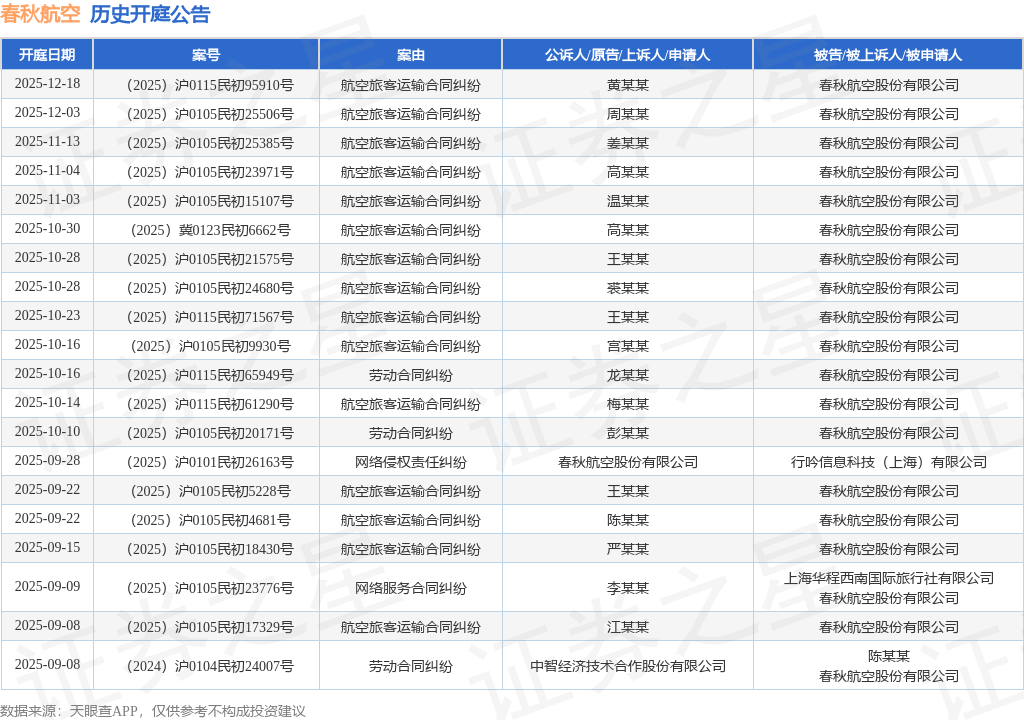This screenshot has height=720, width=1024.
Task: Select the 开庭日期 column header
Action: coord(47,55)
